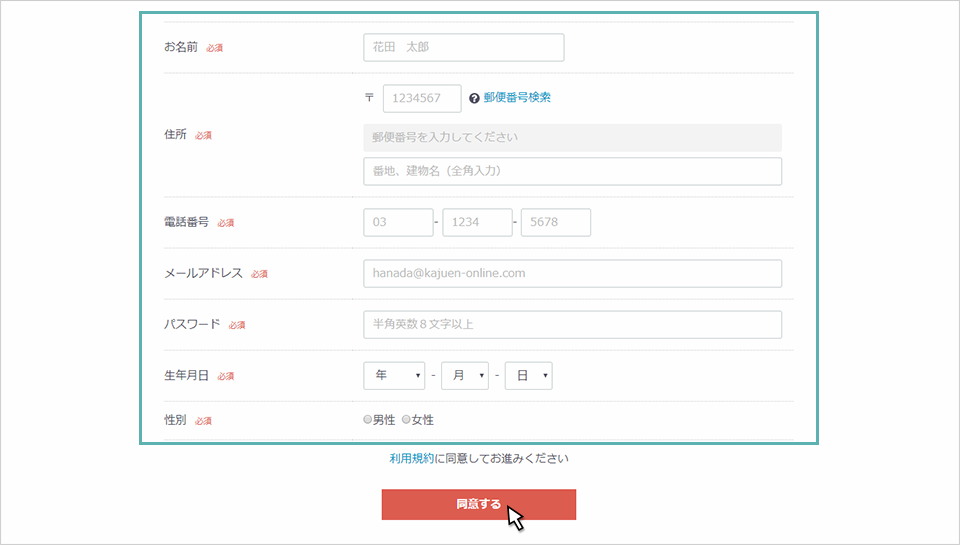Open the 利用規約 terms link
The width and height of the screenshot is (960, 545).
(x=412, y=459)
